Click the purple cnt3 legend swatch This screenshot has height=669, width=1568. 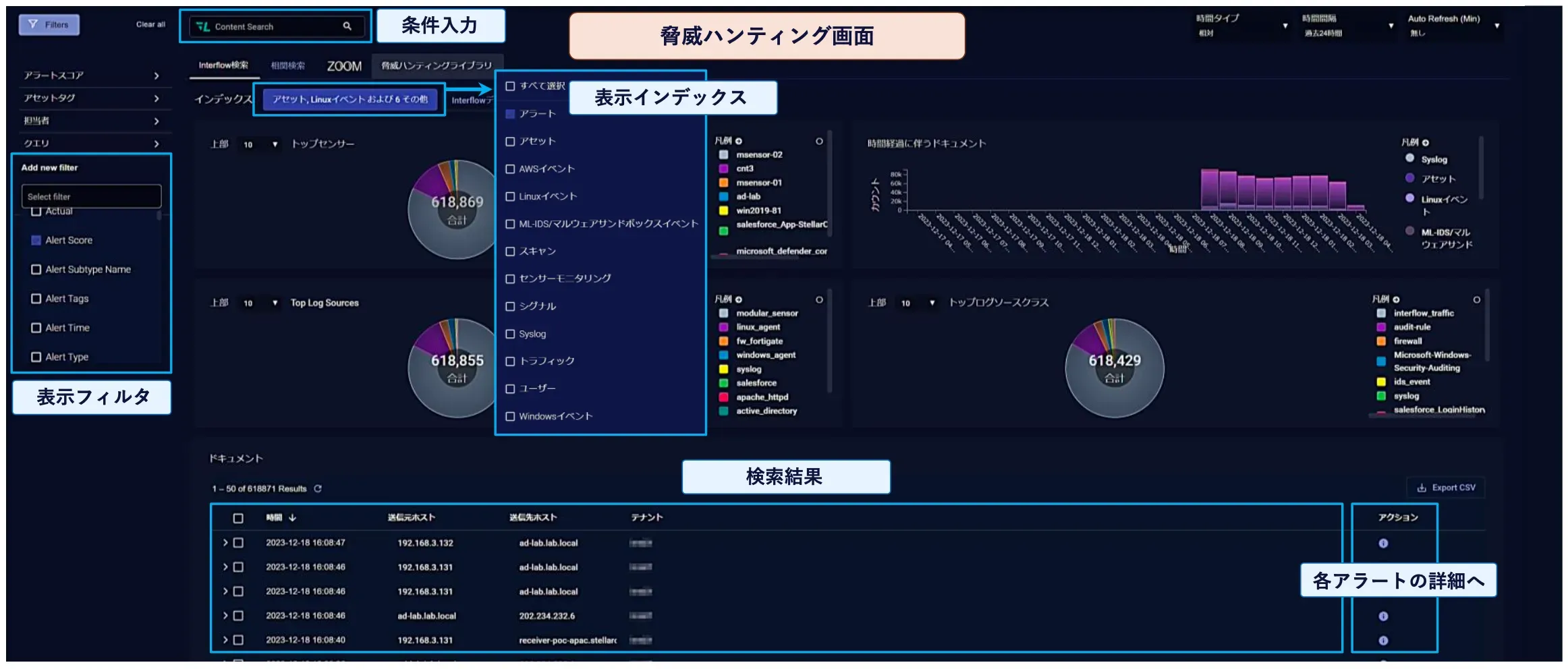coord(723,168)
